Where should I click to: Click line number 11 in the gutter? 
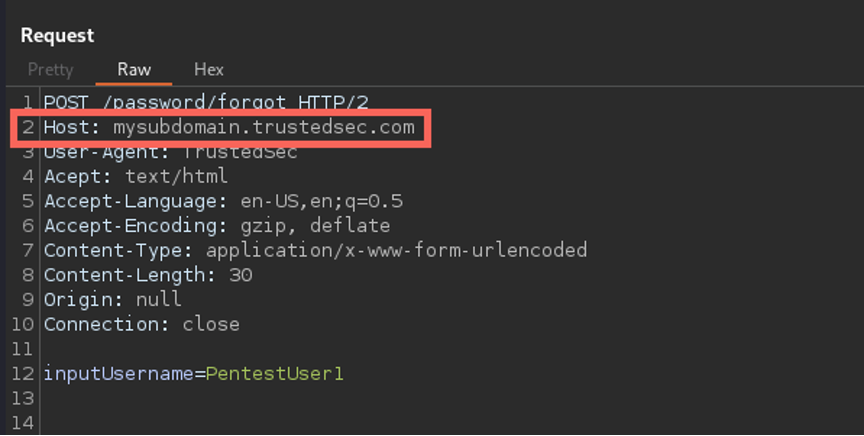23,349
